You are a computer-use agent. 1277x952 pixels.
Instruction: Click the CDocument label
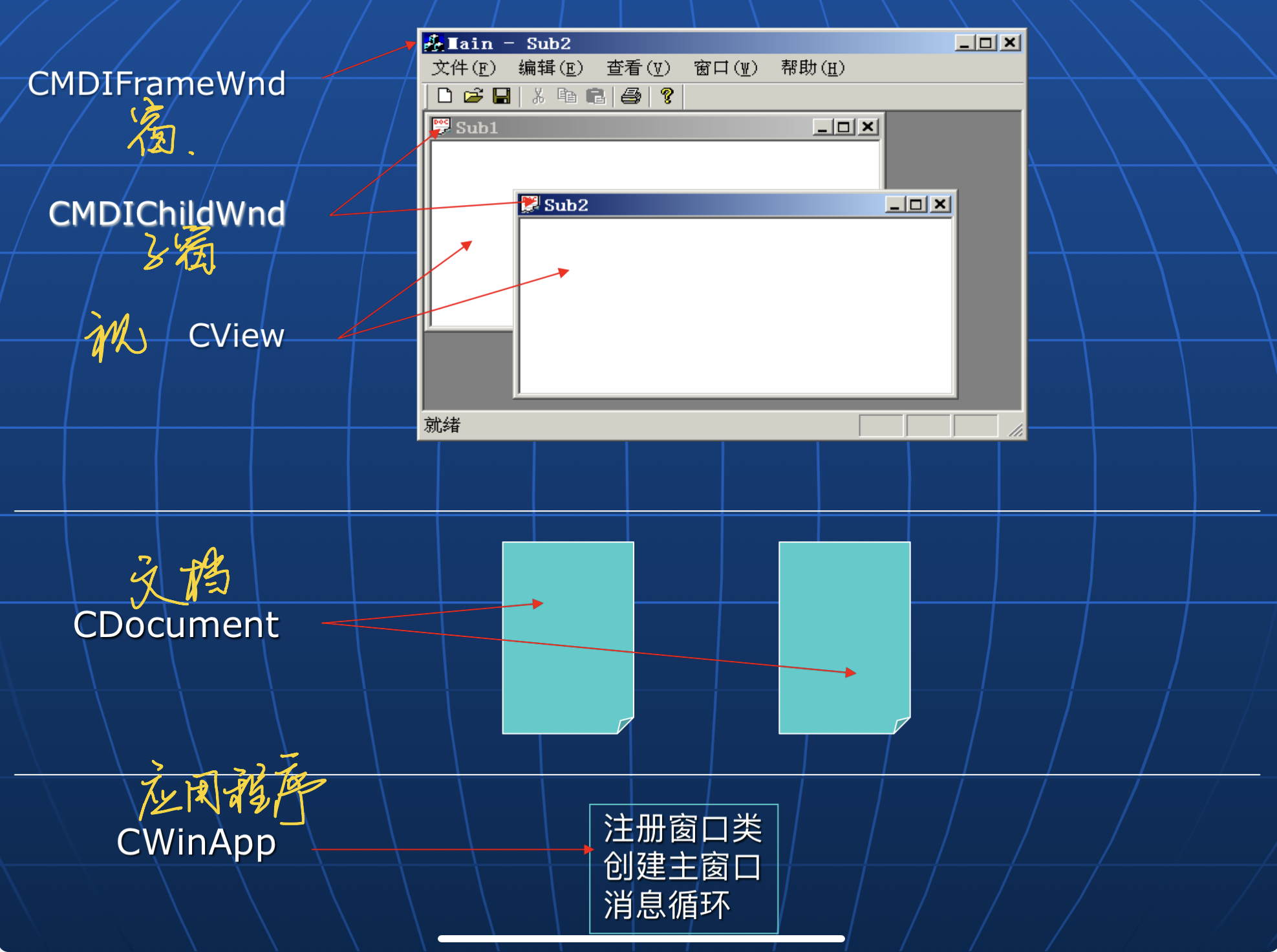coord(176,625)
